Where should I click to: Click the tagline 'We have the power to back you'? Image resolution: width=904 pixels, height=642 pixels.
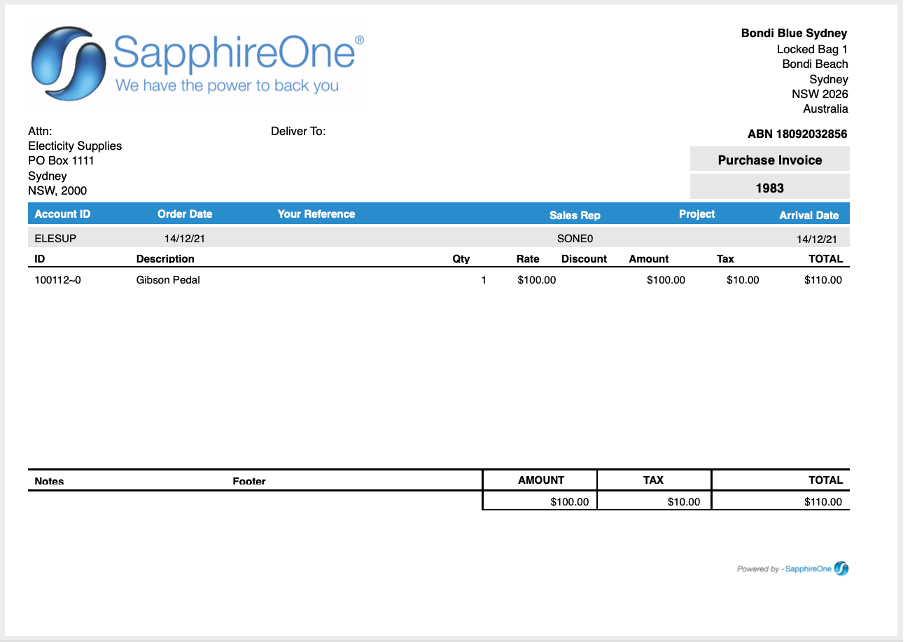[x=227, y=86]
